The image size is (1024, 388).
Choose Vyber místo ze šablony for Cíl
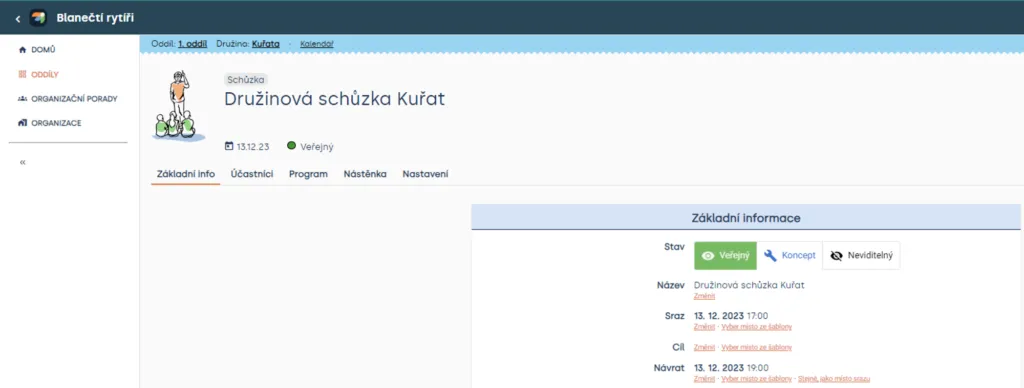pos(756,348)
